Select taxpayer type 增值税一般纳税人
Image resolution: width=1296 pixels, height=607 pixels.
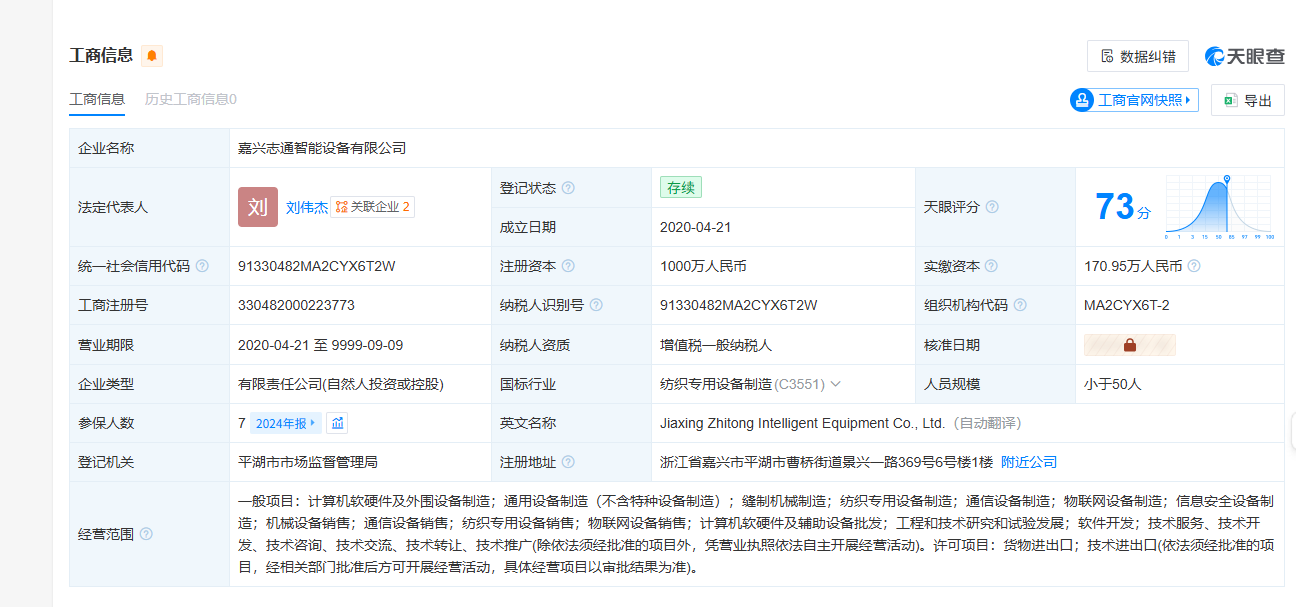click(716, 345)
